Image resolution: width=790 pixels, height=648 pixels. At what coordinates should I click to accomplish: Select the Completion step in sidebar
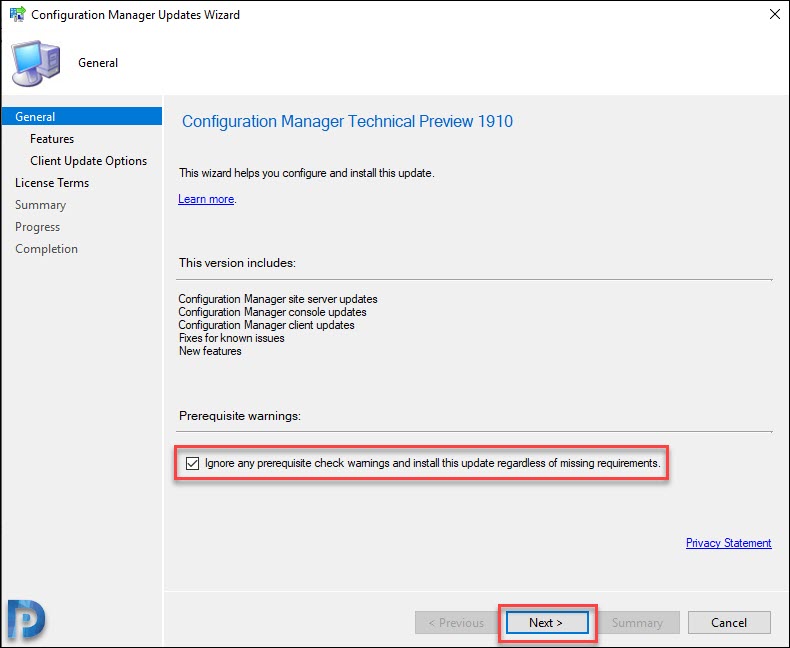(46, 249)
